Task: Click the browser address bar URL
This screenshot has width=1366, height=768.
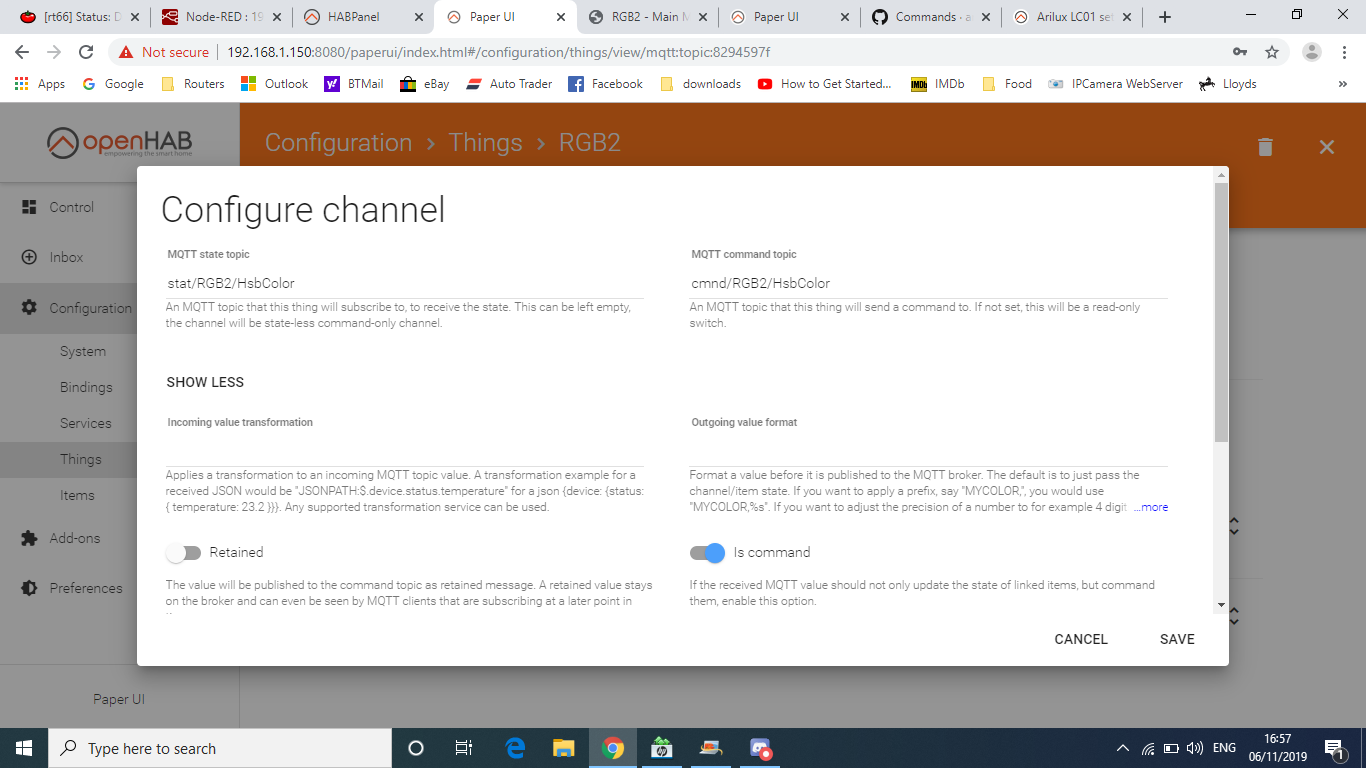Action: (498, 52)
